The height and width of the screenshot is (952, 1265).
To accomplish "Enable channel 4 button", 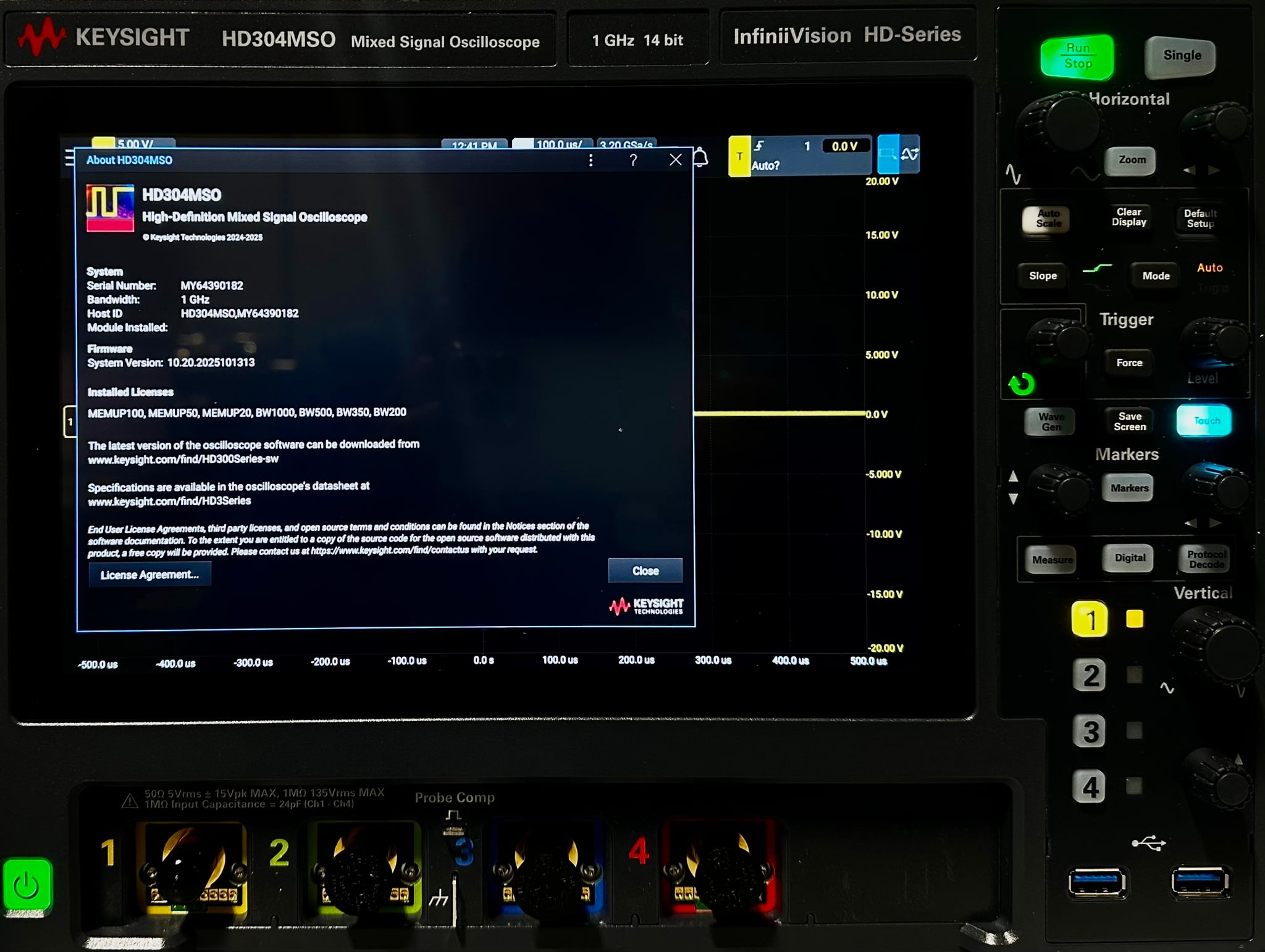I will click(x=1090, y=787).
